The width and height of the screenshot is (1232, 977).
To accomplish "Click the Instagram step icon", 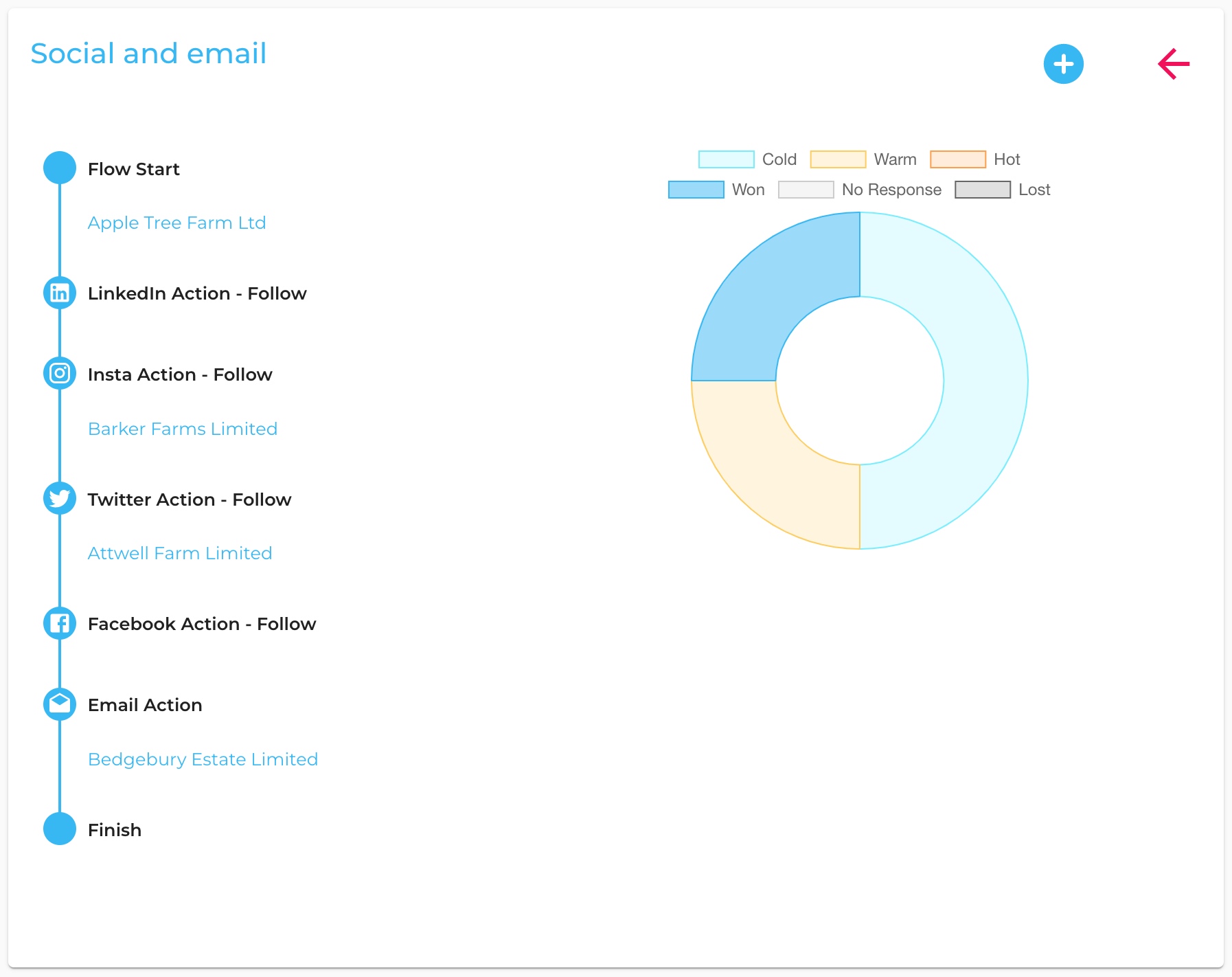I will pyautogui.click(x=60, y=373).
